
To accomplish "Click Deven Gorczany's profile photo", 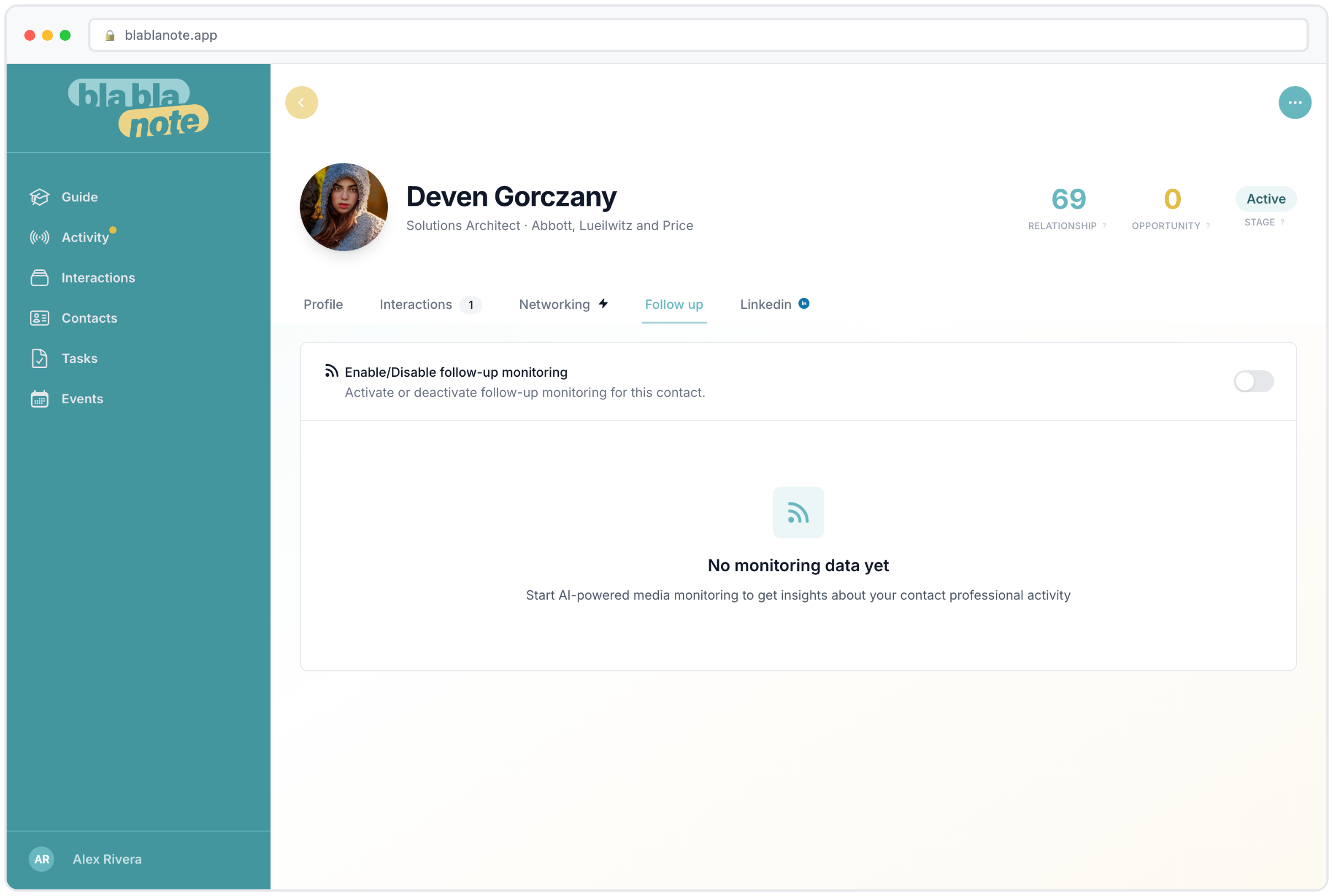I will tap(343, 207).
